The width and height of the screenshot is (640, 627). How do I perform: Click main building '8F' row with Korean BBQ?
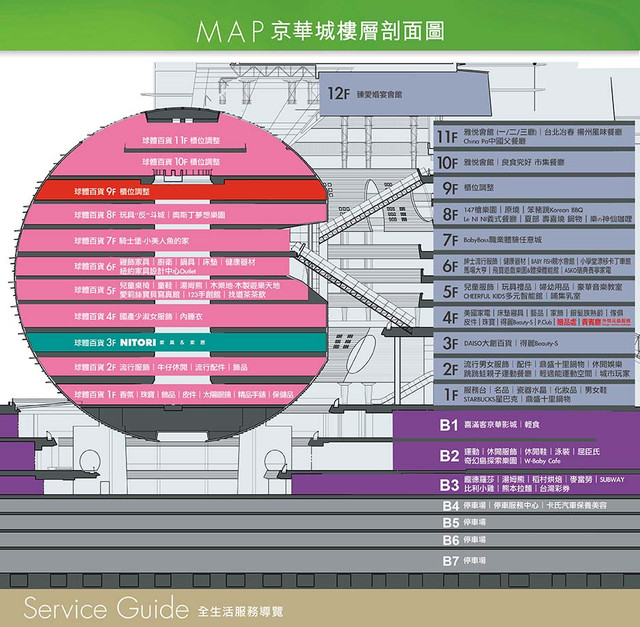tap(534, 214)
